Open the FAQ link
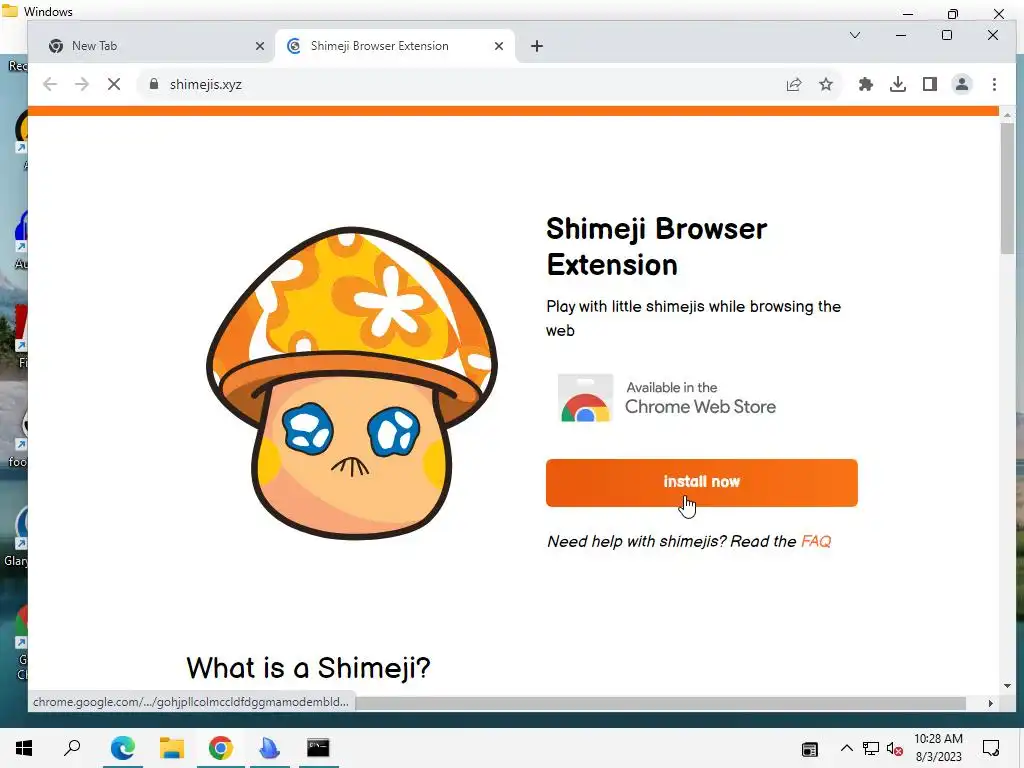This screenshot has height=768, width=1024. (x=816, y=541)
